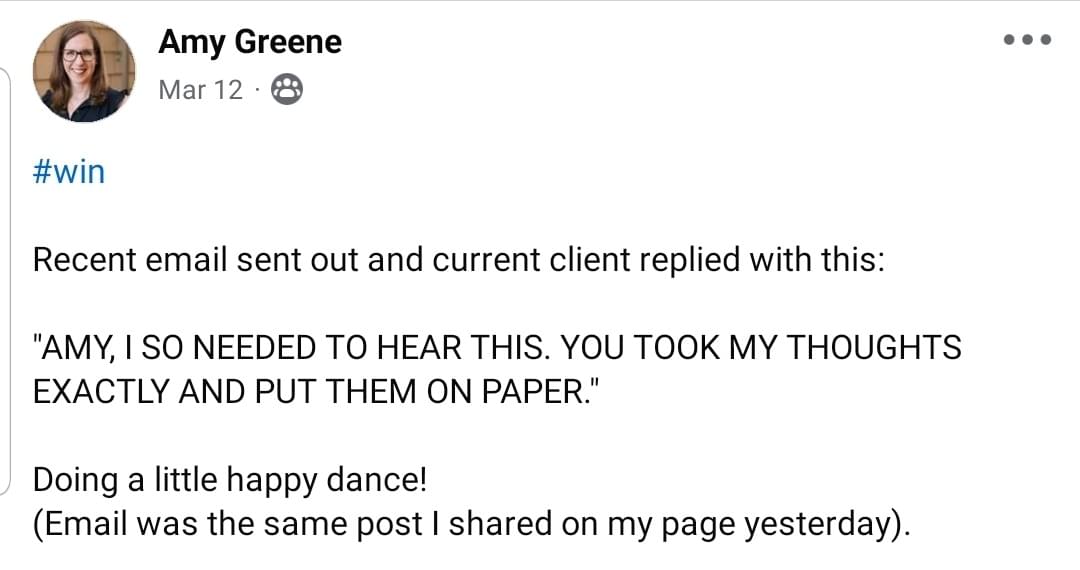Click the group audience icon beside Mar 12

[287, 89]
